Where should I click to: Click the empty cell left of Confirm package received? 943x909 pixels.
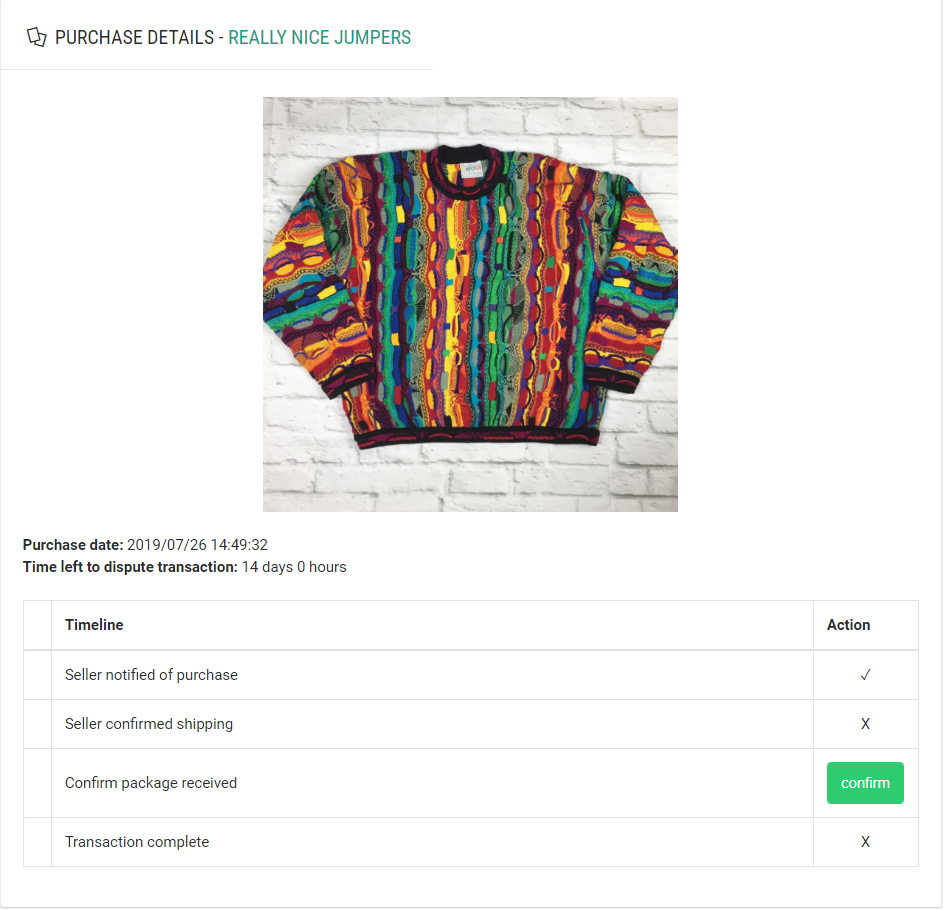tap(37, 783)
